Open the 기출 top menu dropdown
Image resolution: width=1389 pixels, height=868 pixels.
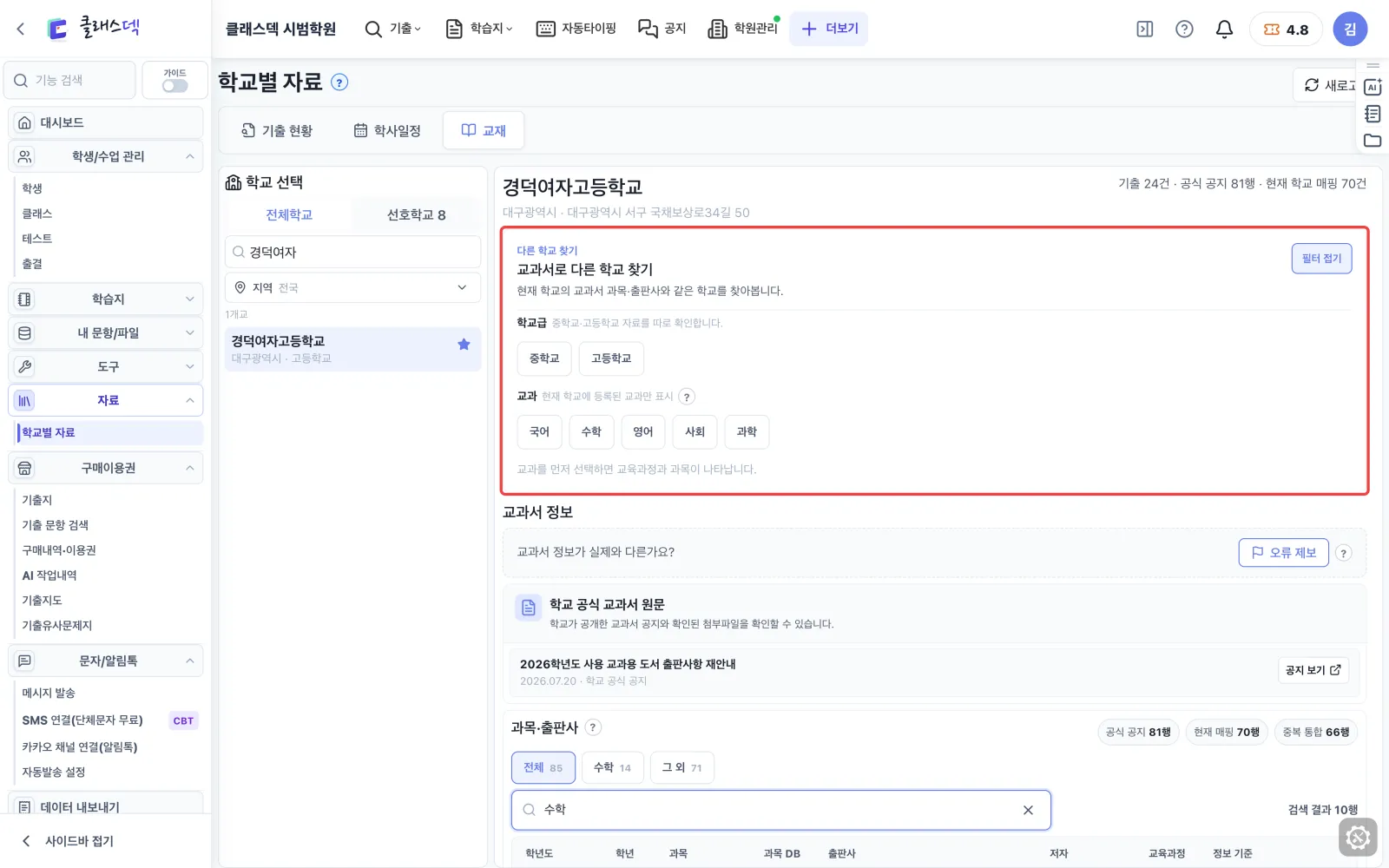click(392, 29)
